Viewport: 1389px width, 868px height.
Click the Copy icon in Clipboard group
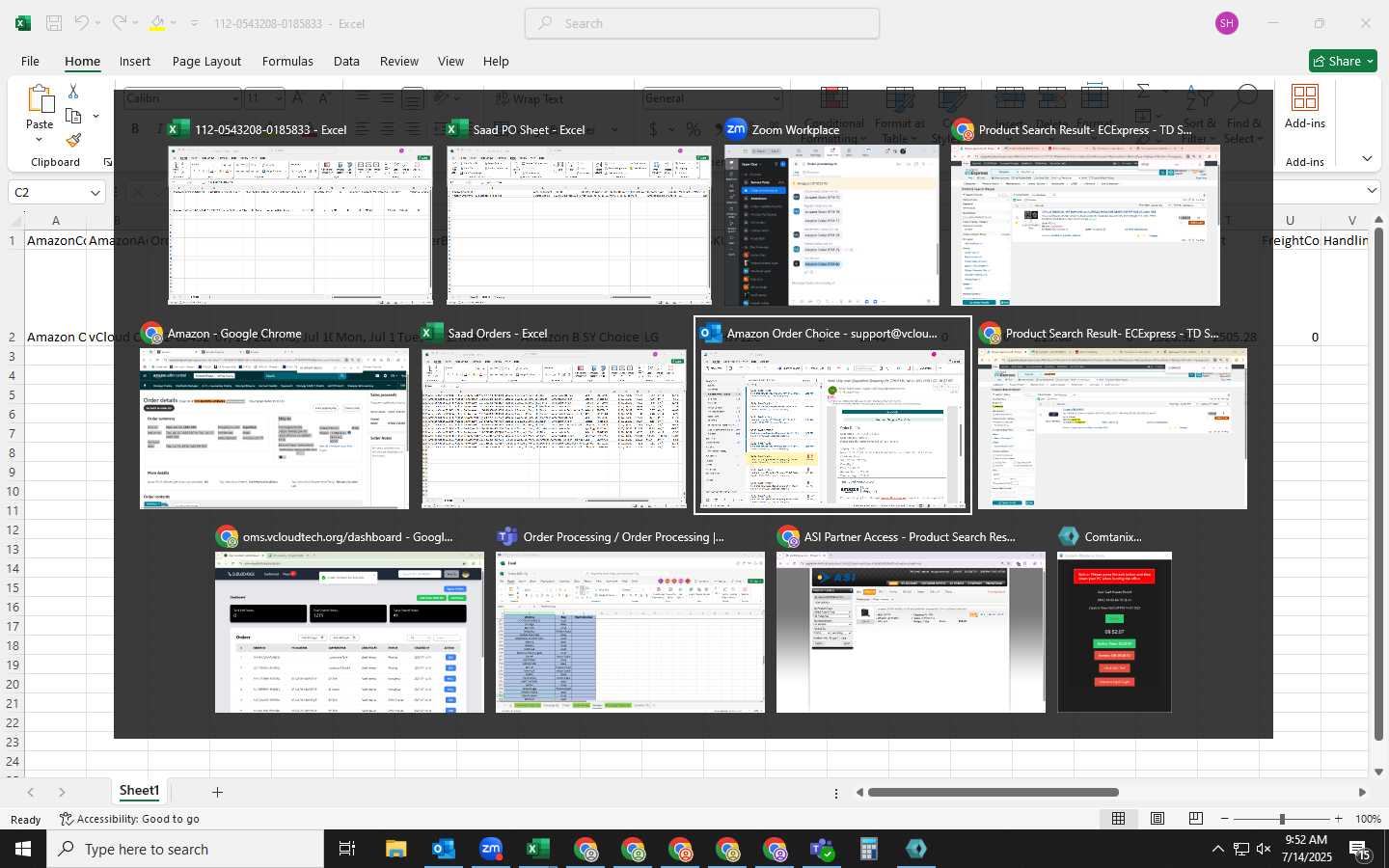pyautogui.click(x=73, y=116)
